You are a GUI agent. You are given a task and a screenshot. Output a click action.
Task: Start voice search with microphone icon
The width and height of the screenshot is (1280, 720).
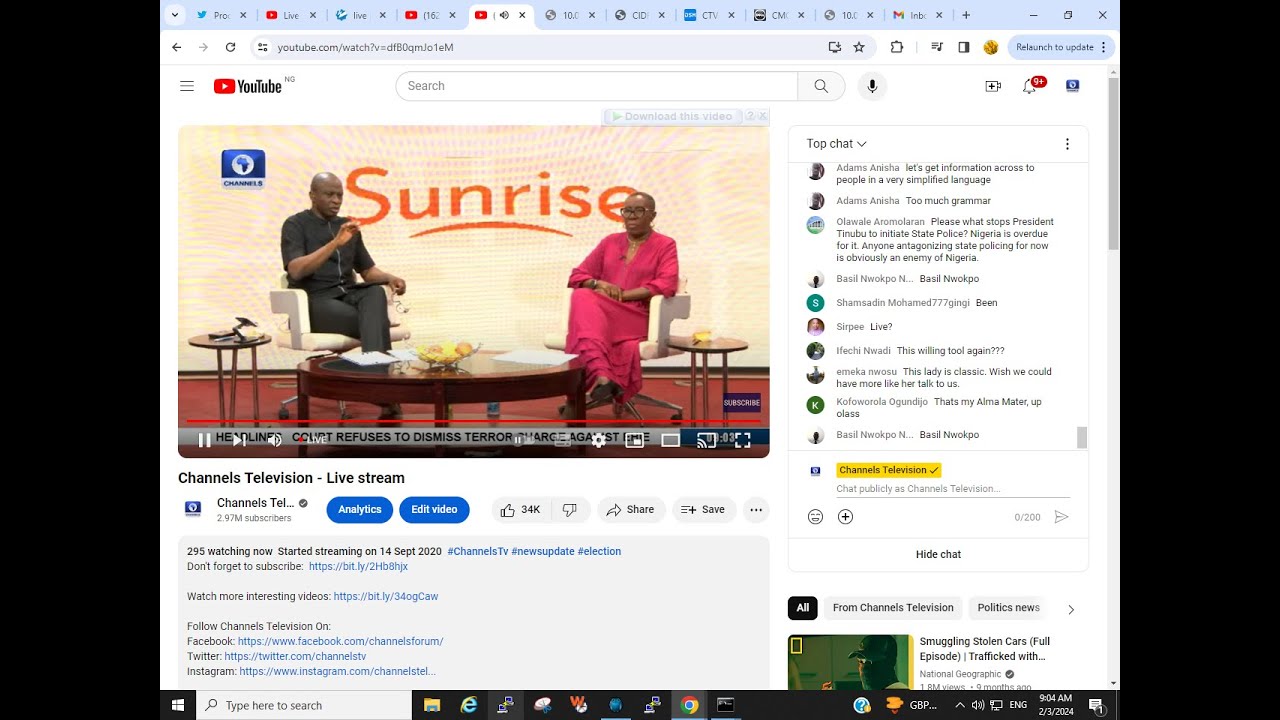pos(872,86)
